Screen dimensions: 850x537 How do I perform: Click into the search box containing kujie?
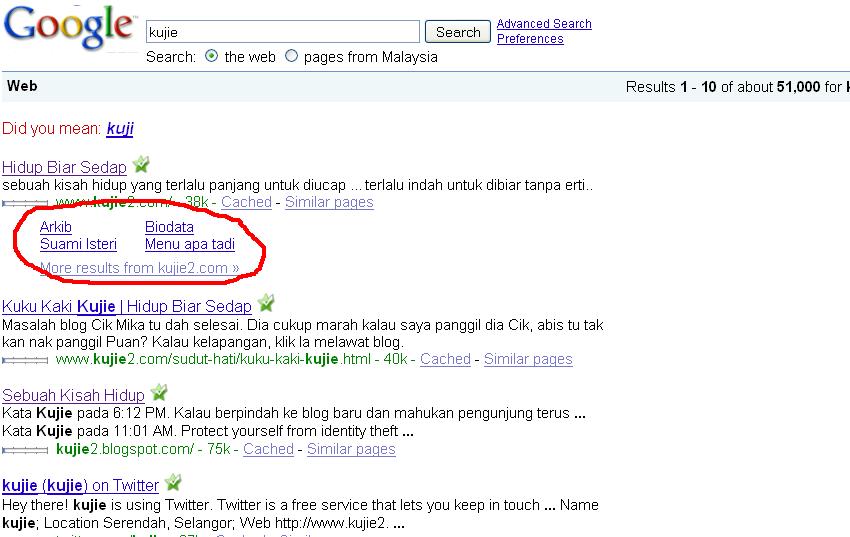click(283, 32)
